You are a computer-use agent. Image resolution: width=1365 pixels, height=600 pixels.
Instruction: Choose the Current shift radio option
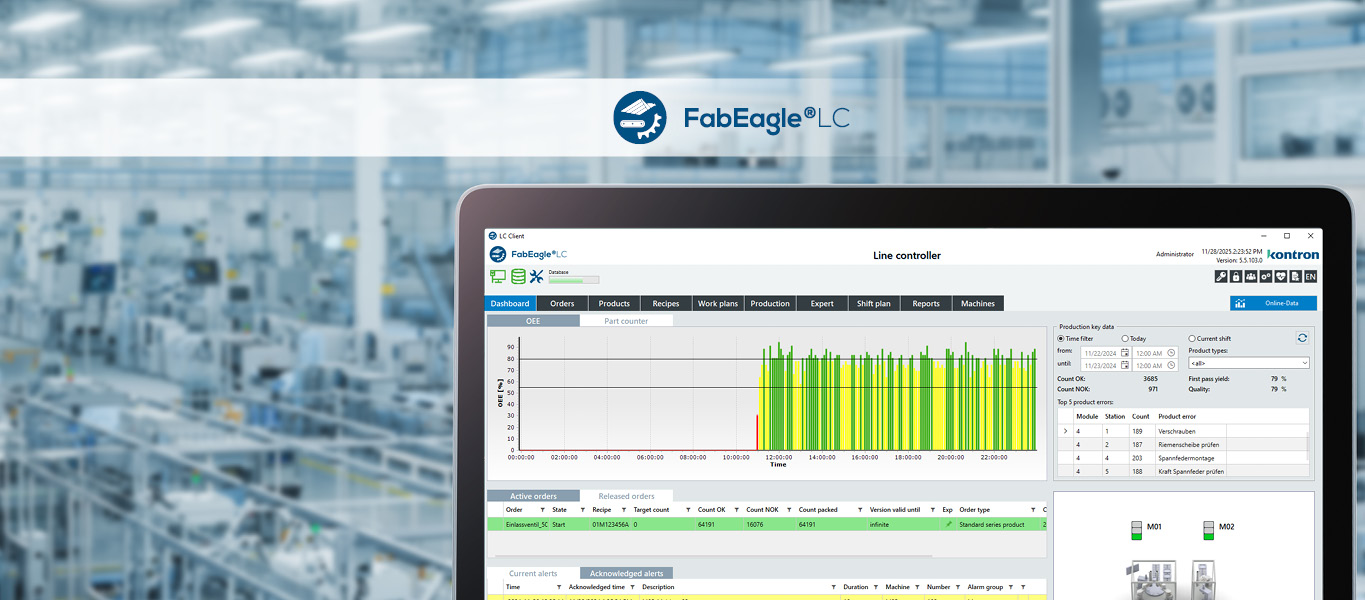pyautogui.click(x=1192, y=339)
